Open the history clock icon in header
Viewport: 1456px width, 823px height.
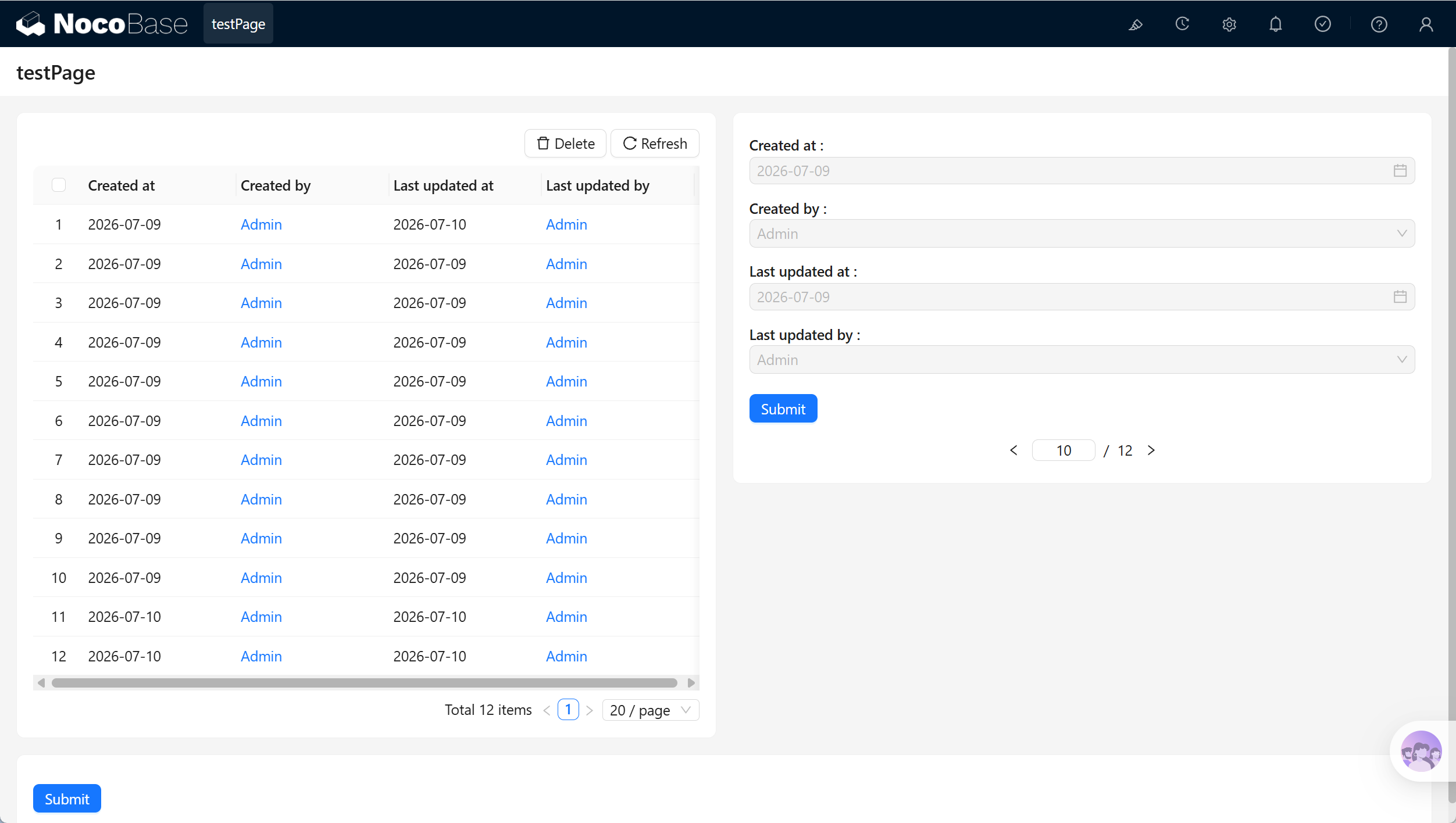tap(1182, 24)
